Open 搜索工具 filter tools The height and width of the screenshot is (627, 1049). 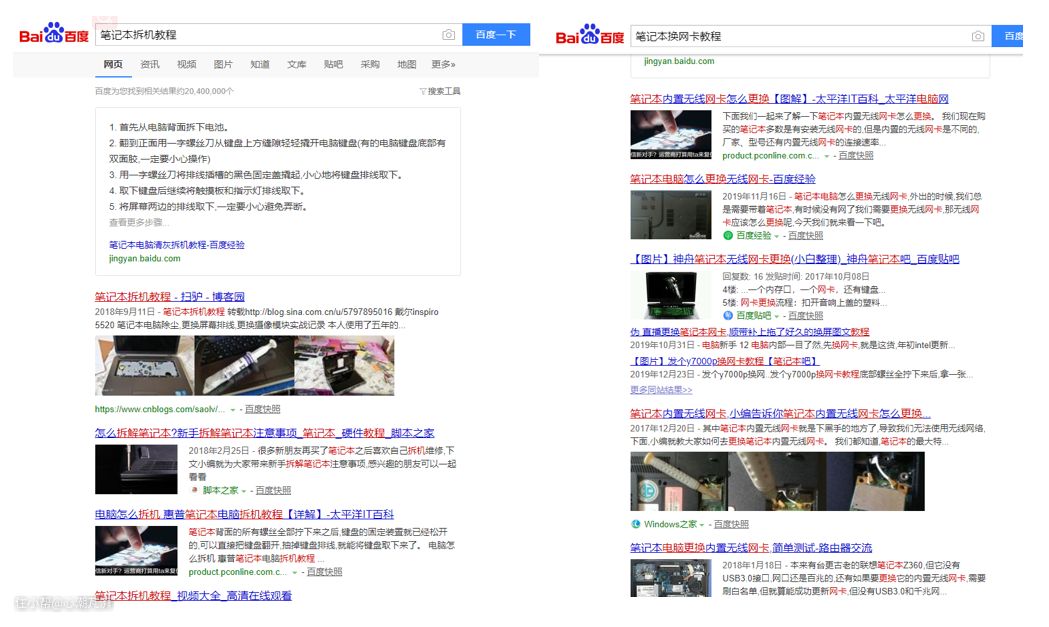pos(440,91)
